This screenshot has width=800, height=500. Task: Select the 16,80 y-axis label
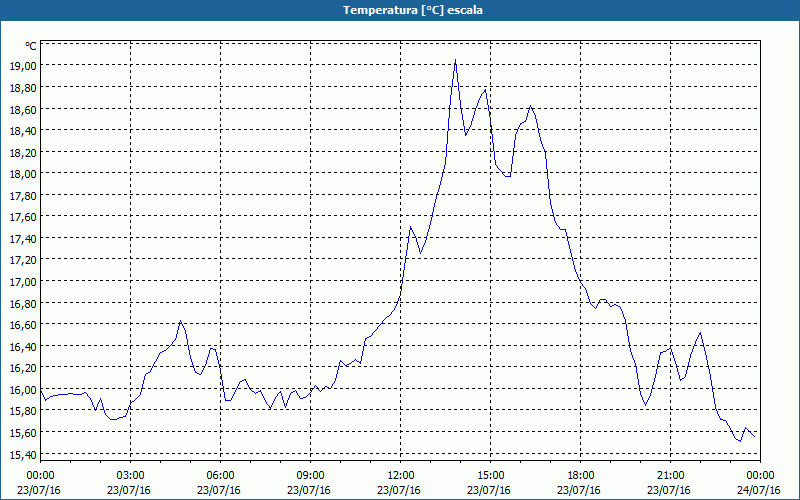pyautogui.click(x=23, y=304)
